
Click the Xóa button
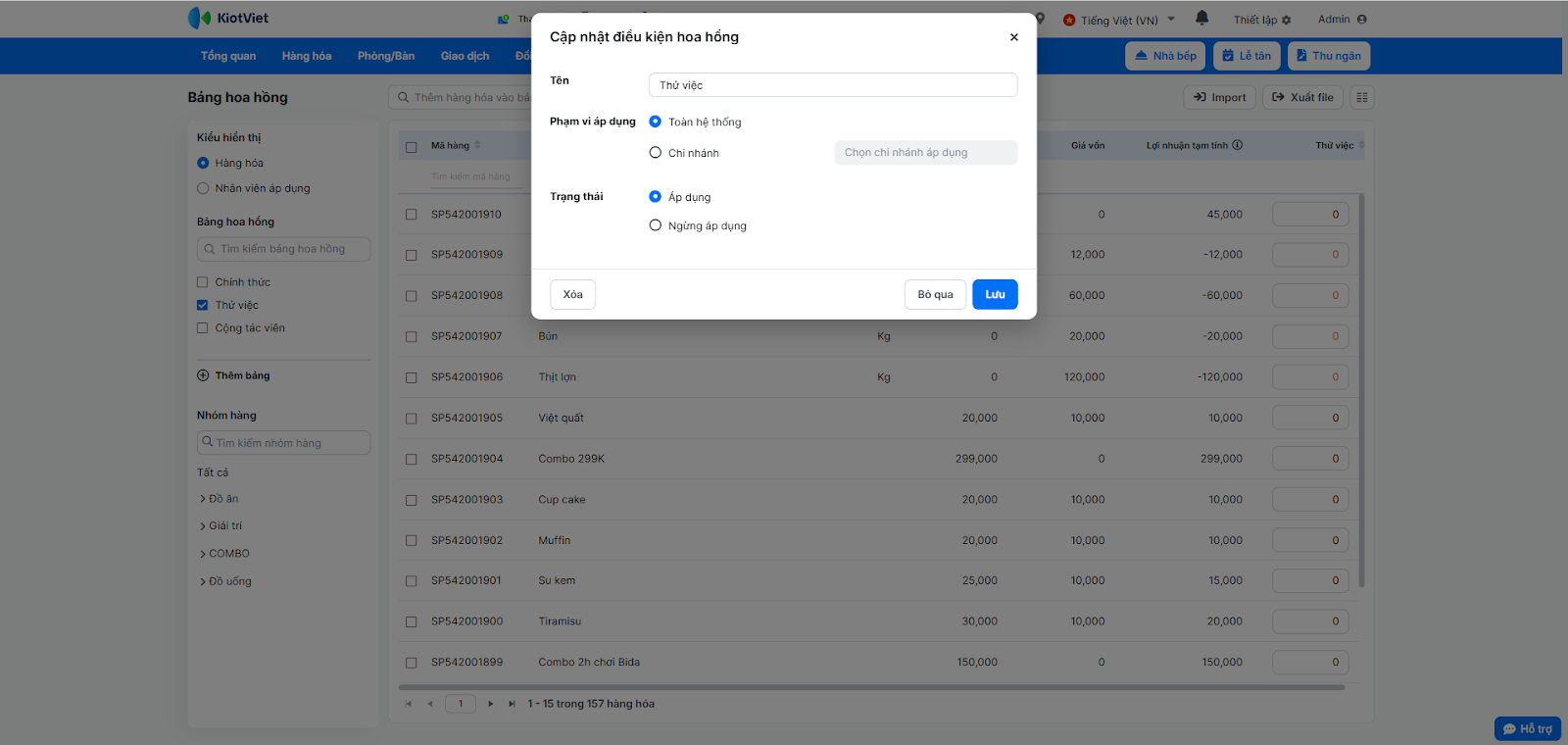(573, 294)
